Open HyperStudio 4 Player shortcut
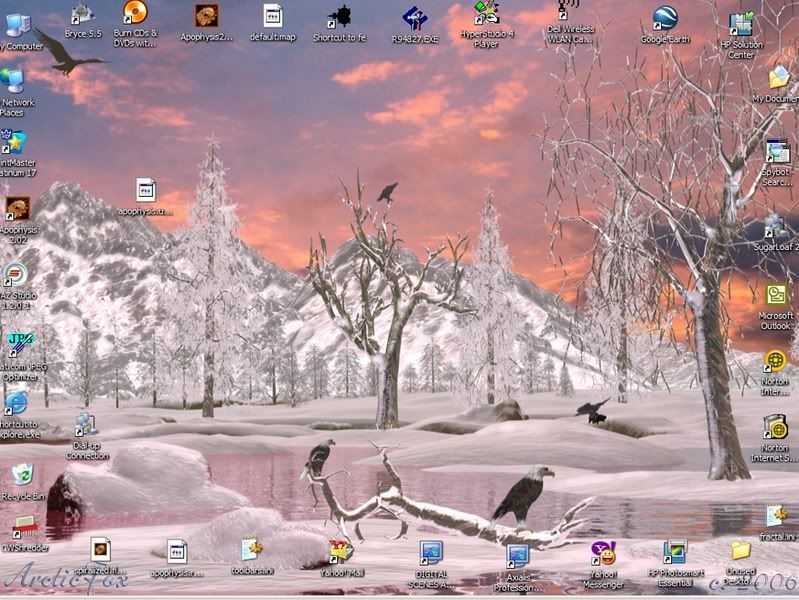 pos(486,14)
